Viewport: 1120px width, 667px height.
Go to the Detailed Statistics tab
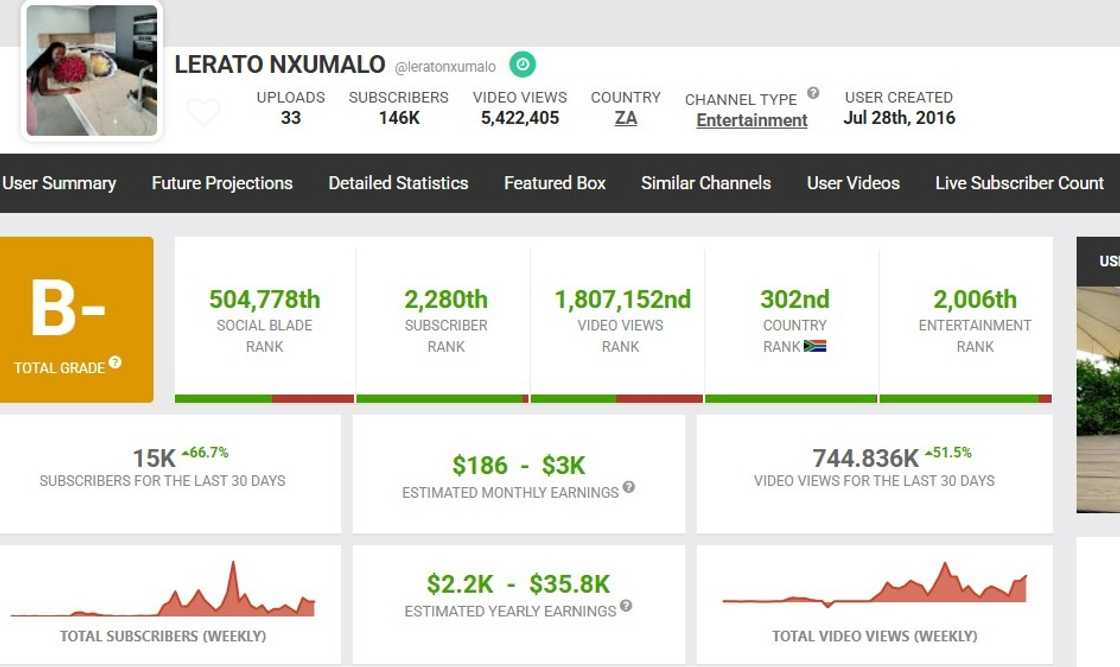tap(398, 183)
